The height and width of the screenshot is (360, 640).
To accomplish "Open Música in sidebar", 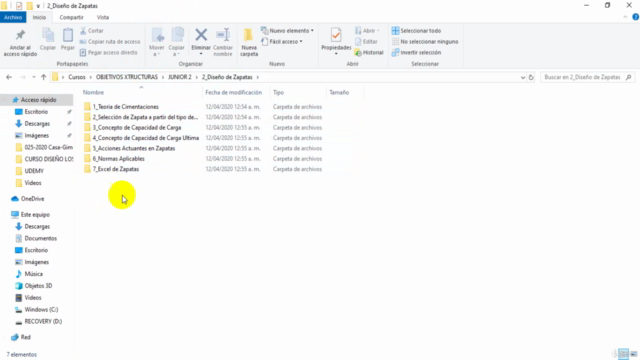I will pos(29,274).
